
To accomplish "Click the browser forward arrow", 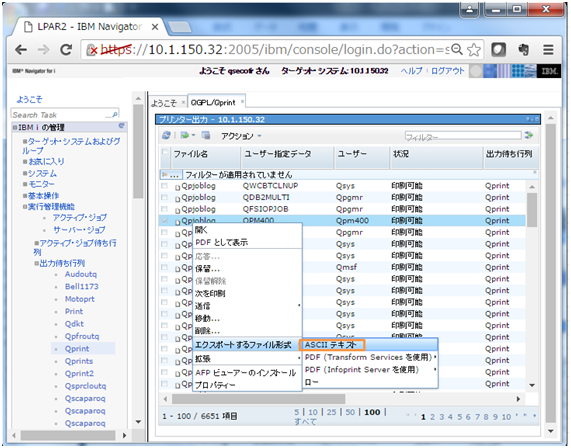I will (44, 50).
